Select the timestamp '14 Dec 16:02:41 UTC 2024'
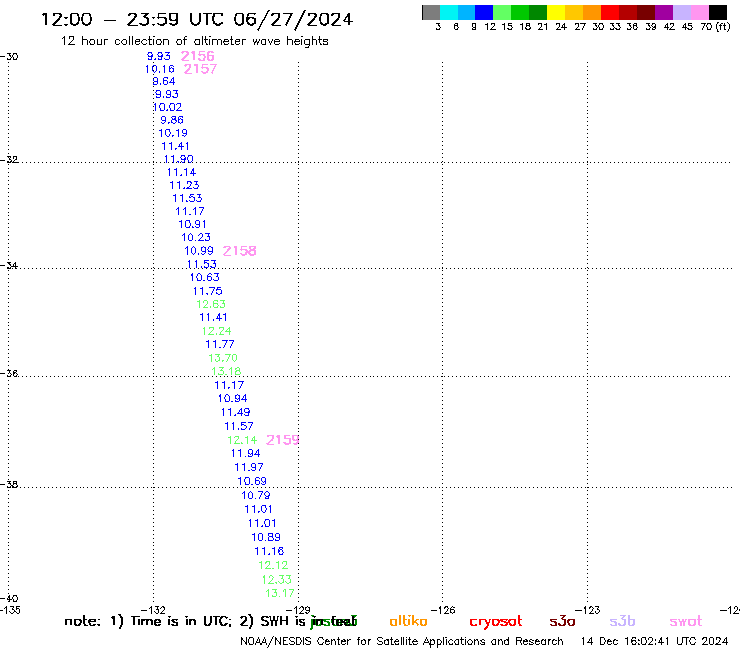The height and width of the screenshot is (650, 740). tap(654, 641)
